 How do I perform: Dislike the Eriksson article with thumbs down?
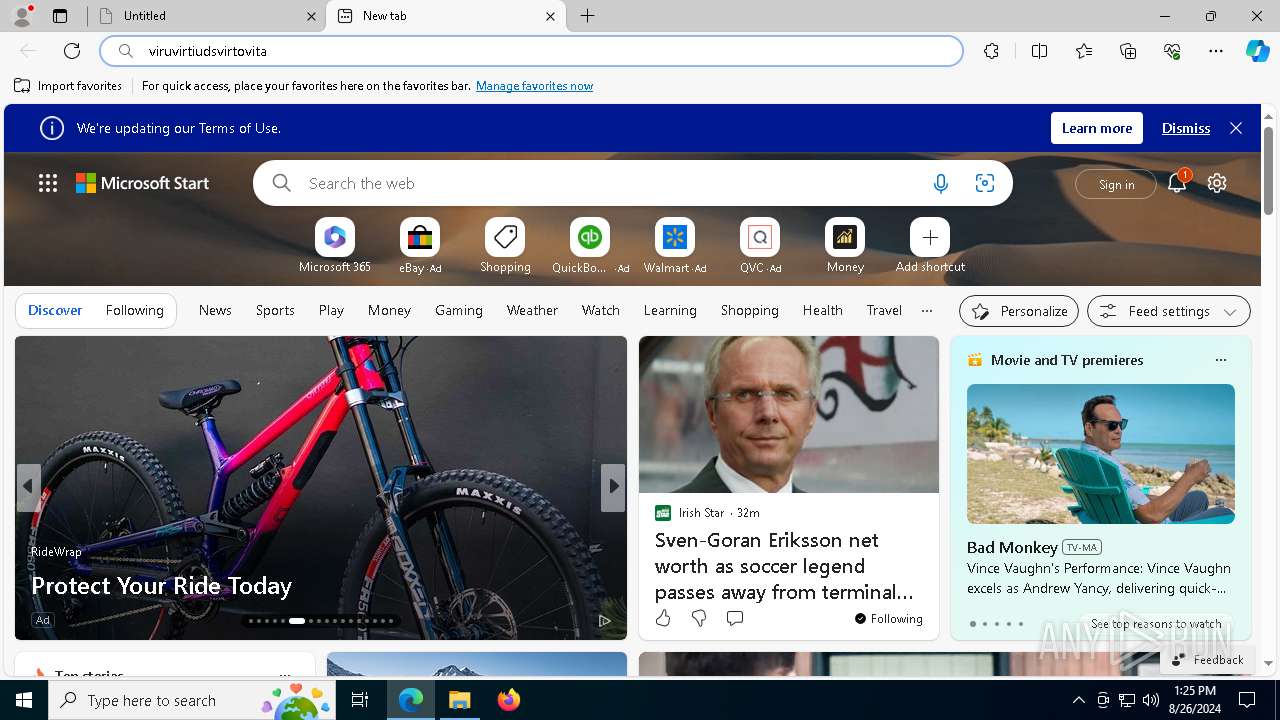tap(699, 619)
